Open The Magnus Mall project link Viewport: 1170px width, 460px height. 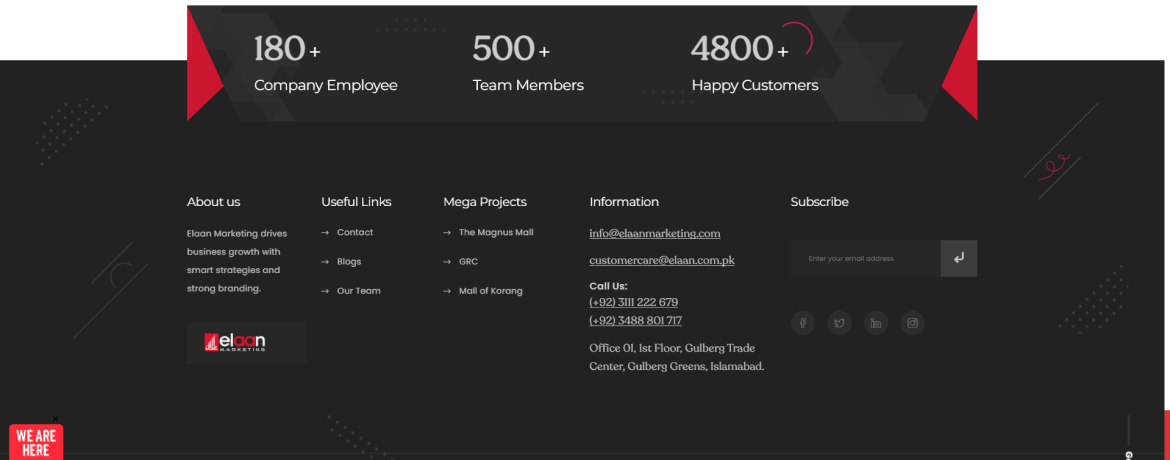click(496, 232)
